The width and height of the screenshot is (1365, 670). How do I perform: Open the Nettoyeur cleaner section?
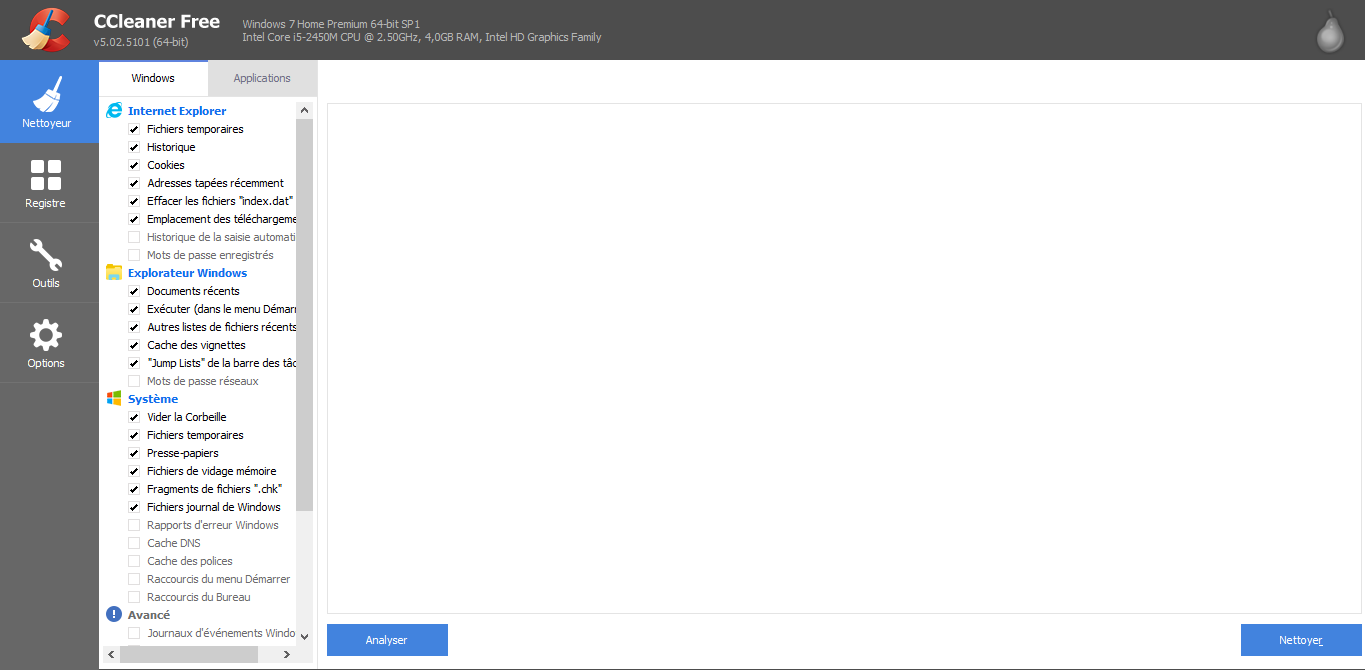pos(49,101)
